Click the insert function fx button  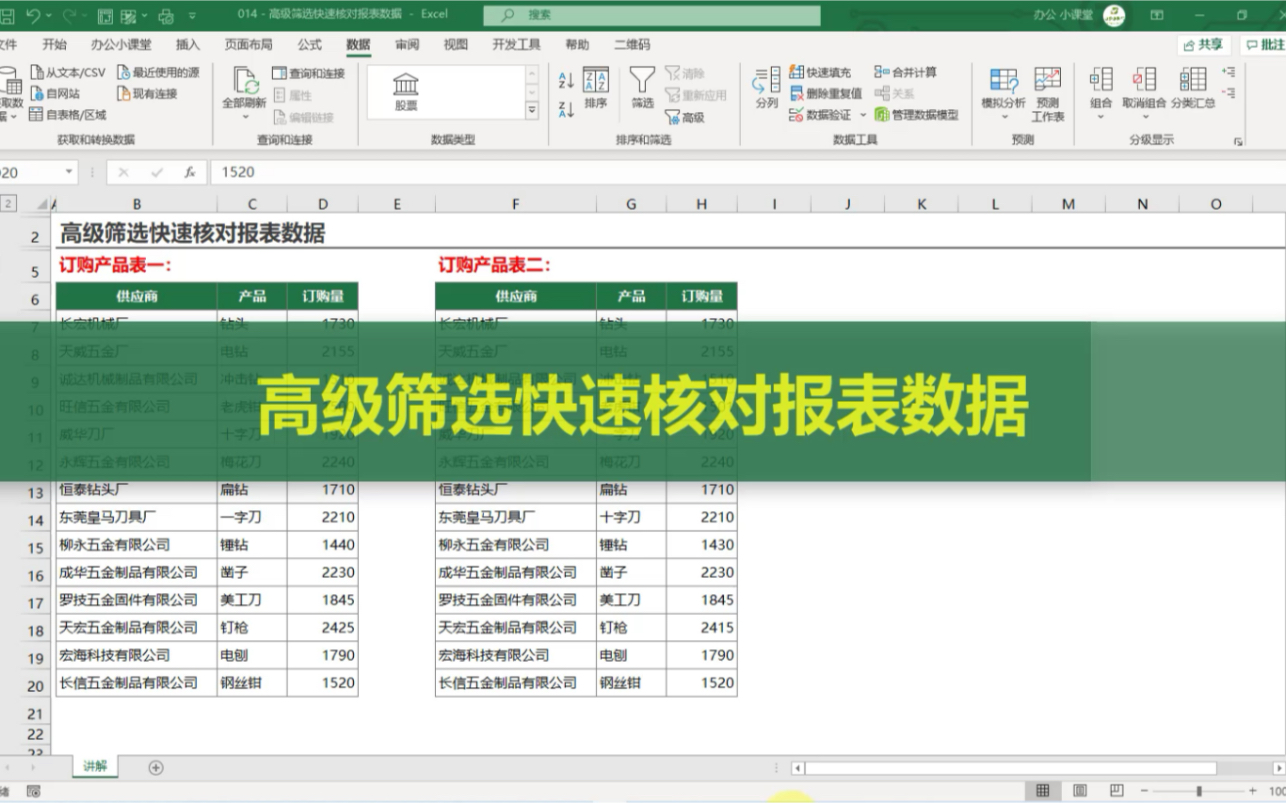190,172
